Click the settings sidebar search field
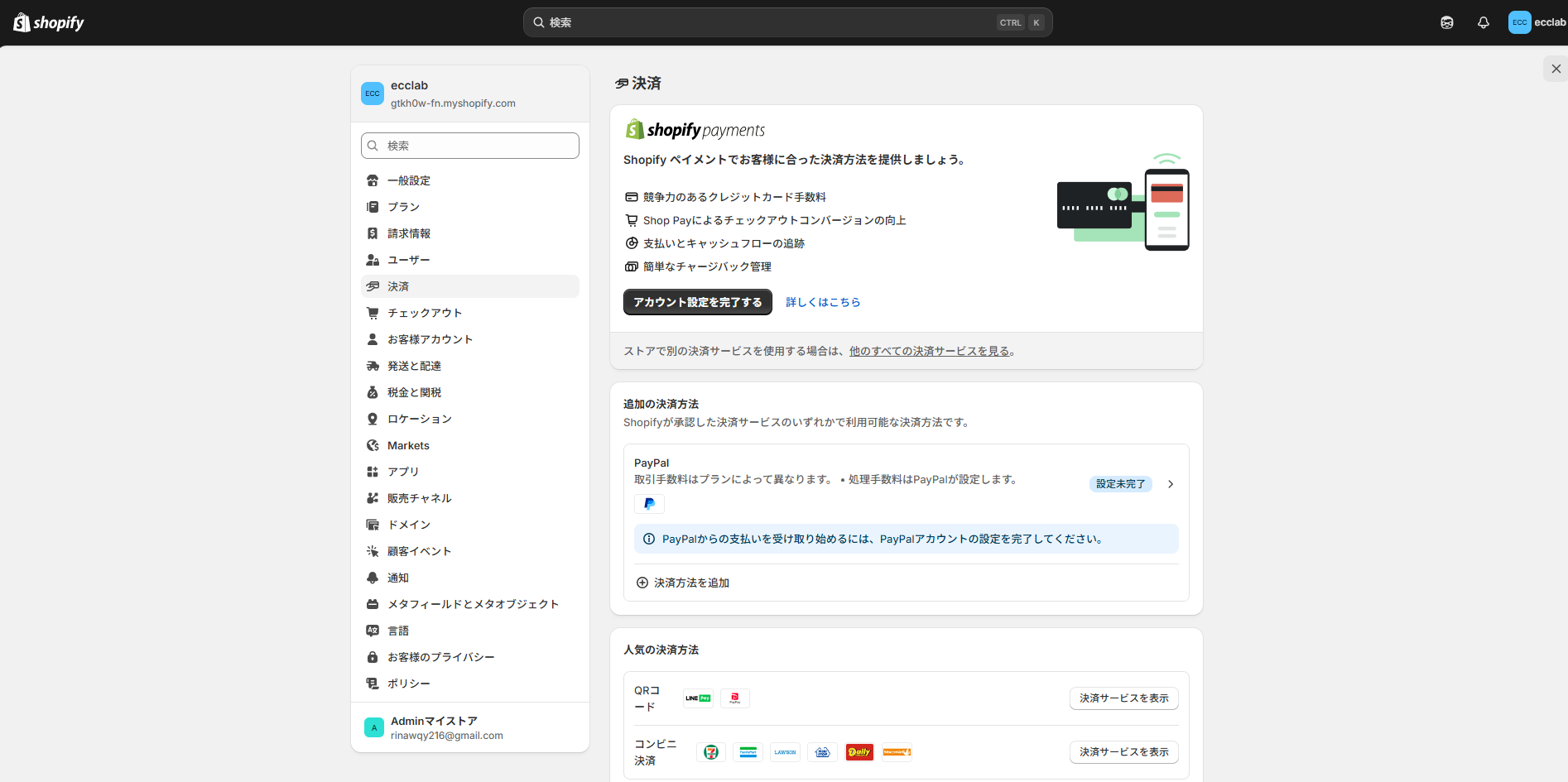This screenshot has width=1568, height=782. coord(470,146)
